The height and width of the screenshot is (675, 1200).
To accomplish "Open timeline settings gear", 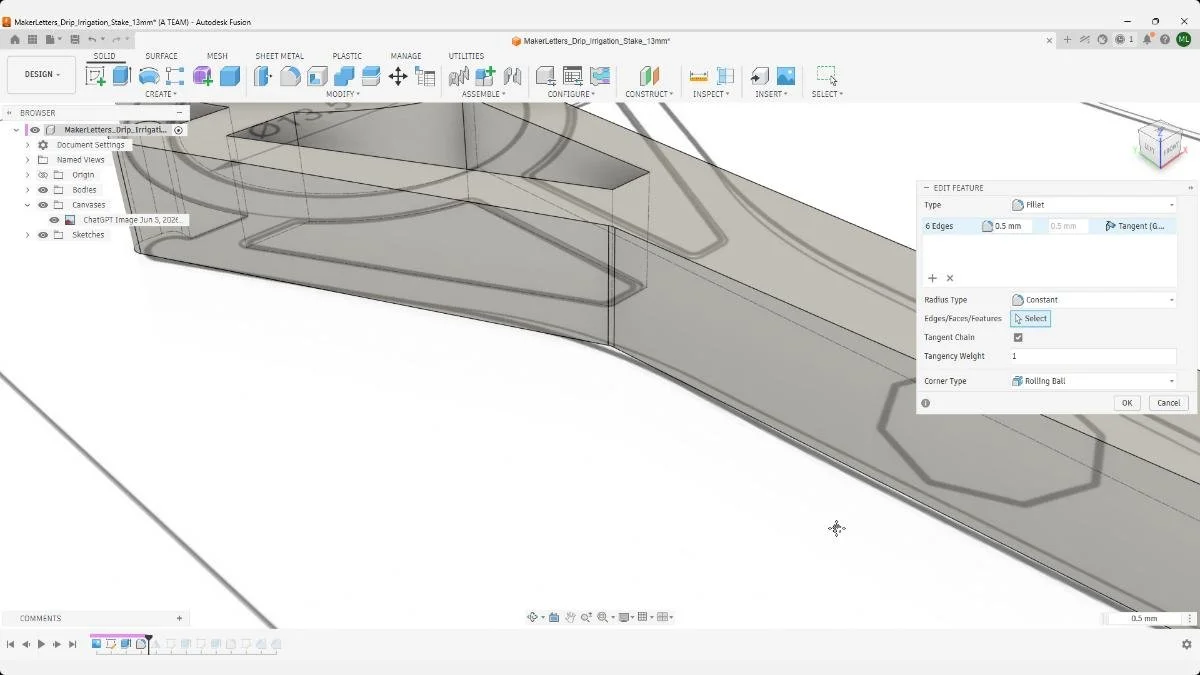I will click(x=1187, y=645).
